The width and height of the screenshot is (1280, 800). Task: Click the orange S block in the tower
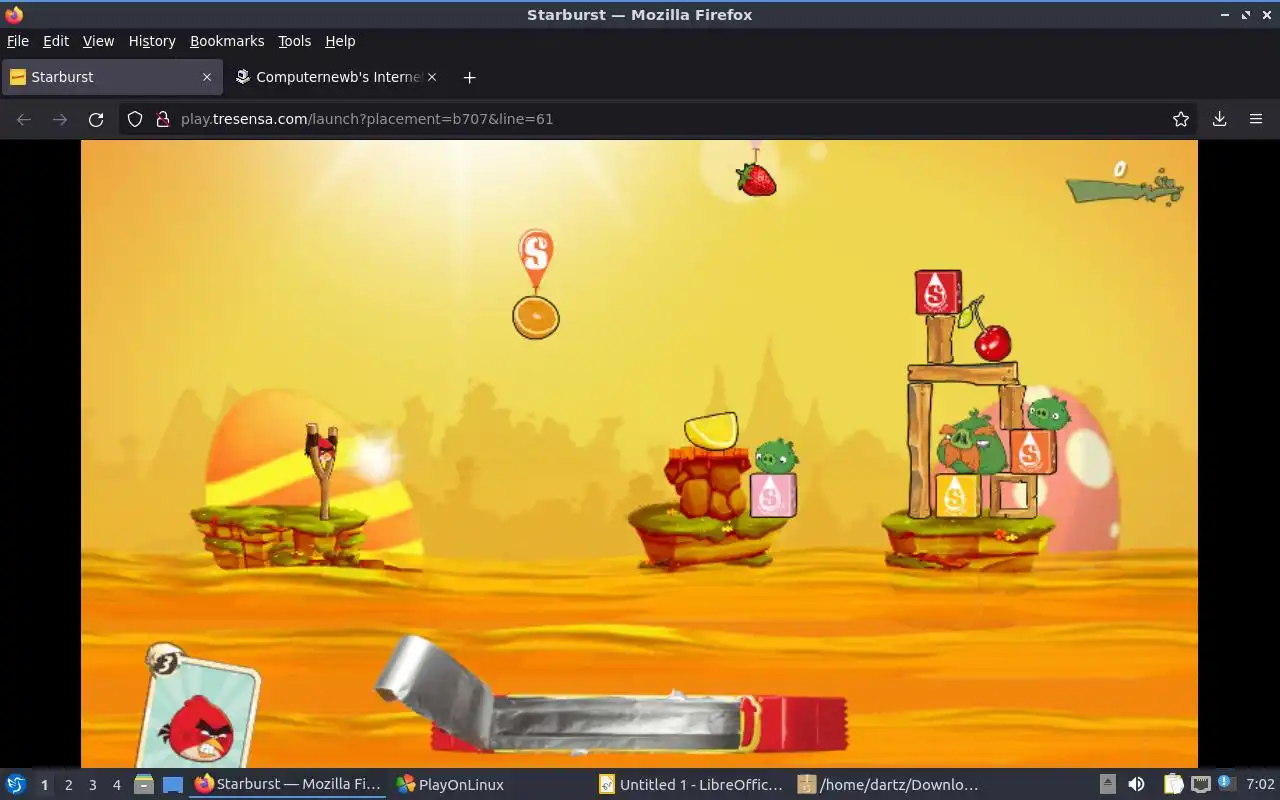tap(1032, 451)
